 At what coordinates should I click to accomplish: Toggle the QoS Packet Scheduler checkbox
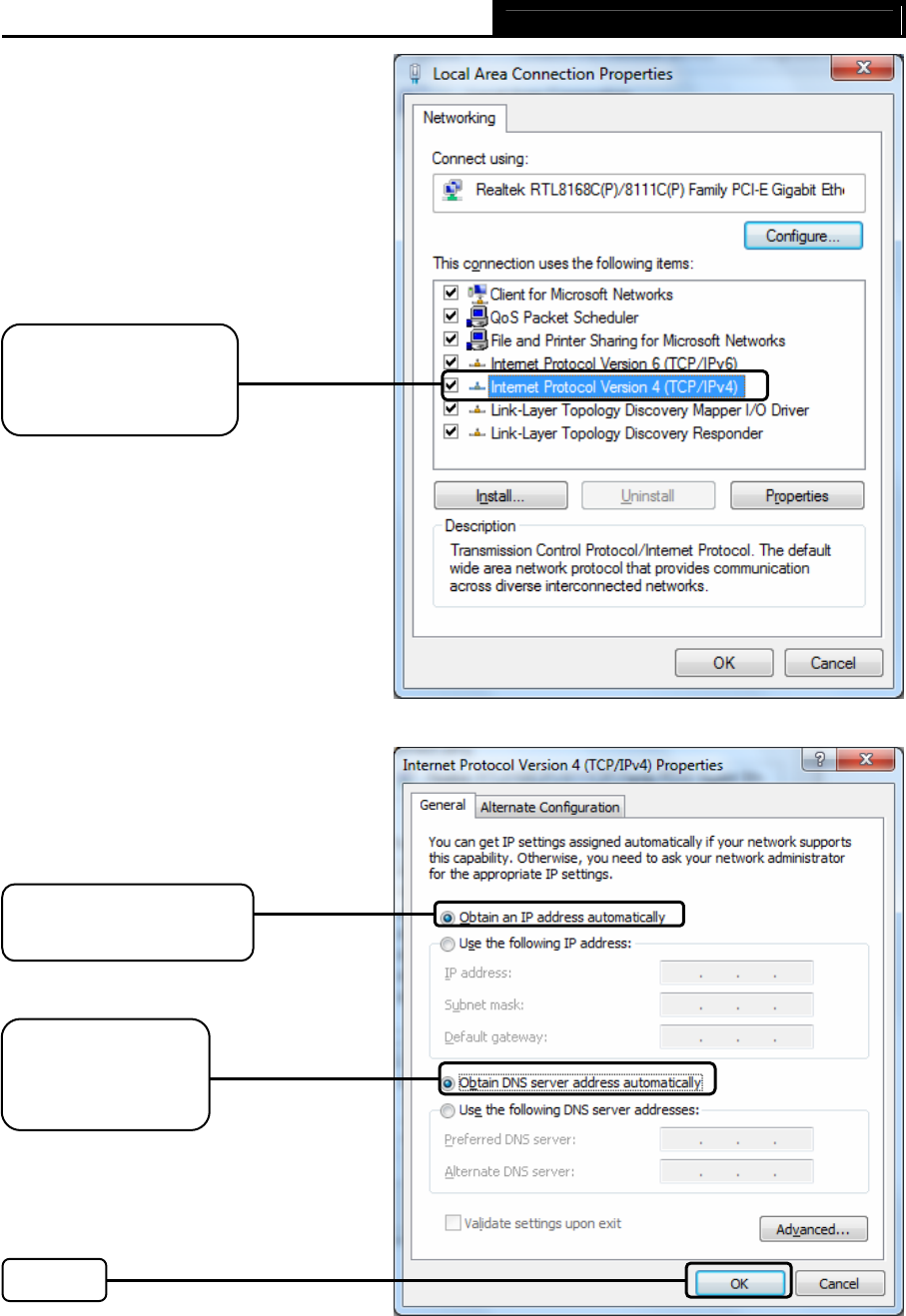pyautogui.click(x=451, y=317)
